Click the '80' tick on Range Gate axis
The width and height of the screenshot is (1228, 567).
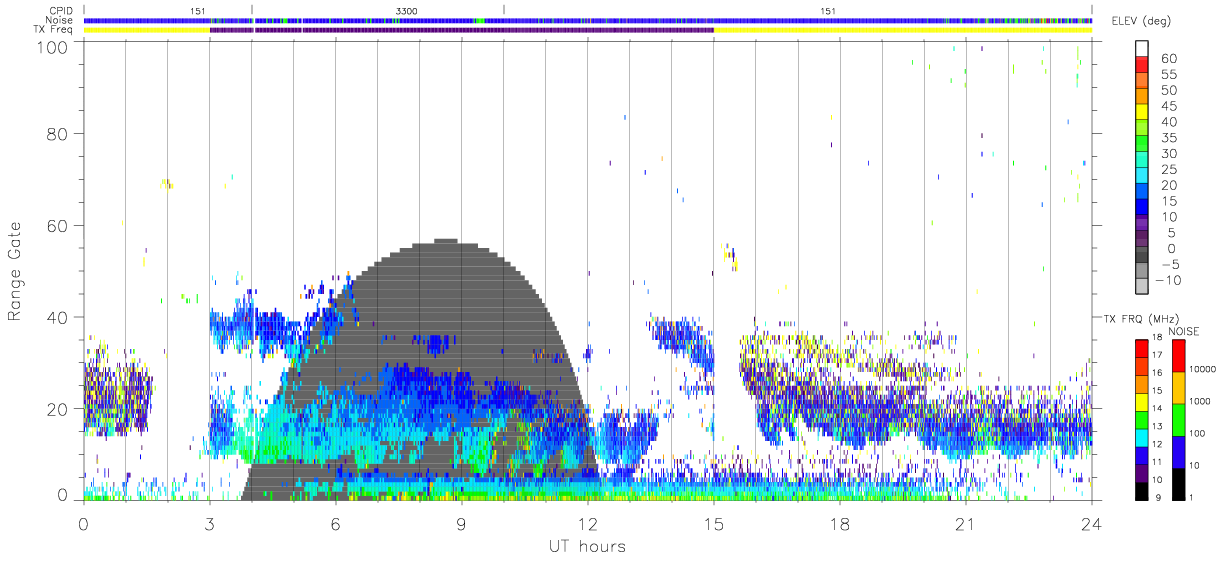pos(58,134)
